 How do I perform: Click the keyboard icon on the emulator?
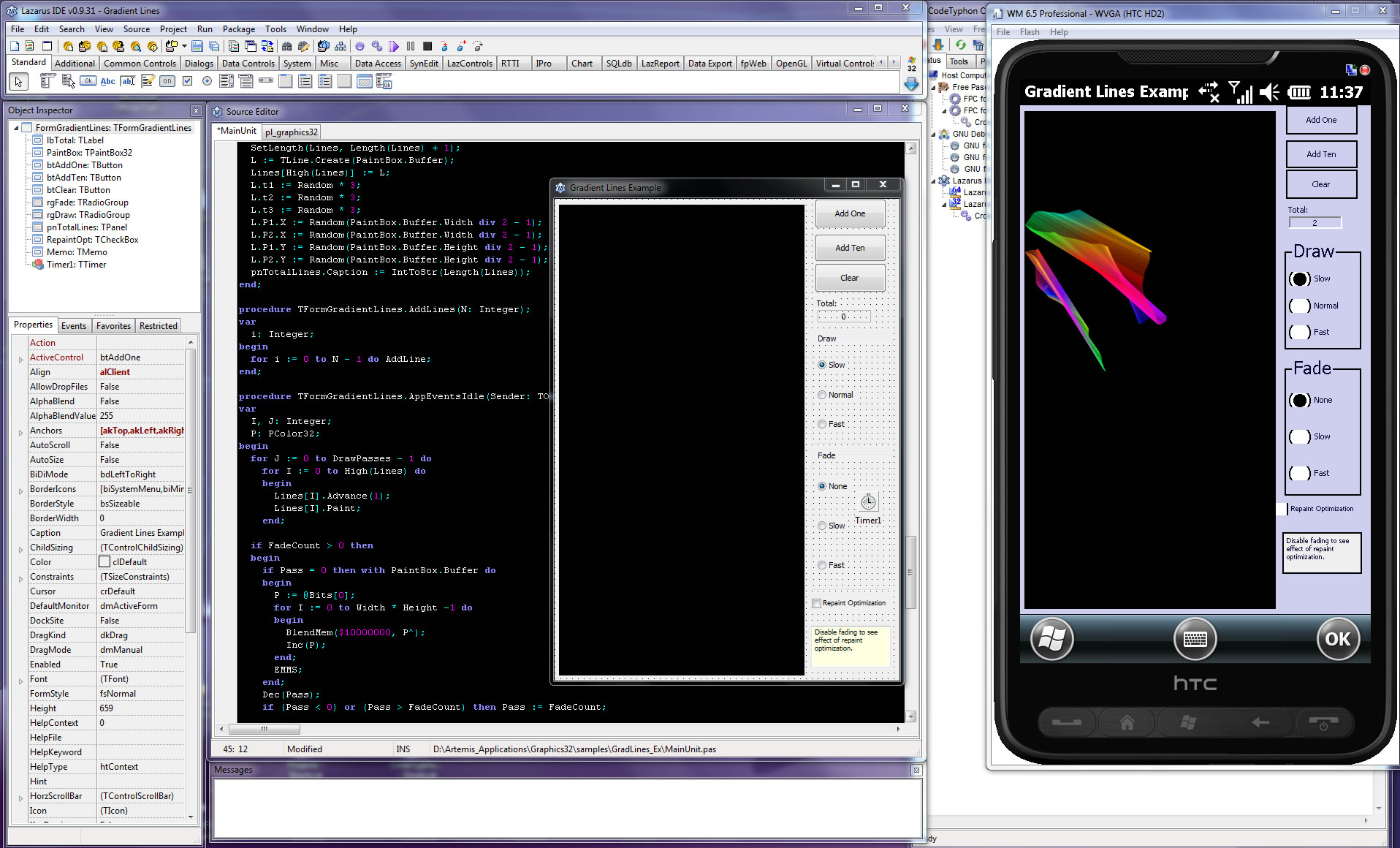coord(1195,639)
